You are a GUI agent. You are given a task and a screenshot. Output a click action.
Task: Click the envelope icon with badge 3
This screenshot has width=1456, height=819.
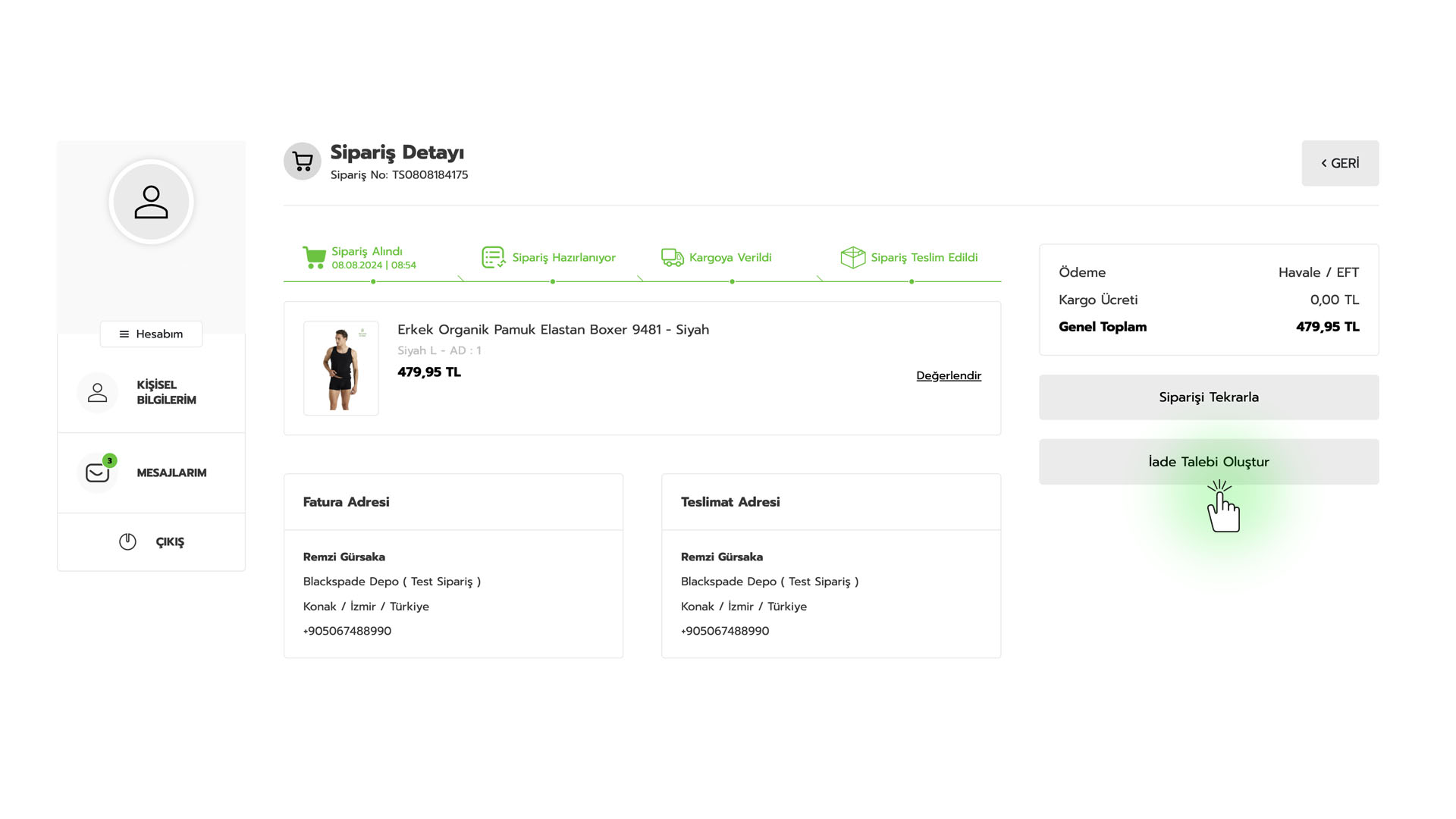click(x=98, y=473)
